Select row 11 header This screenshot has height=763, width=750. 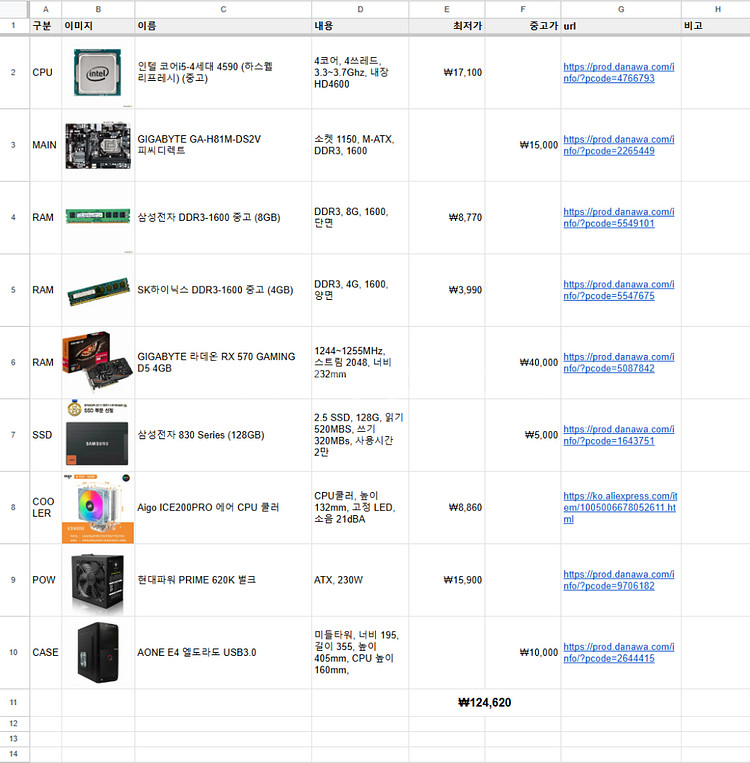14,702
